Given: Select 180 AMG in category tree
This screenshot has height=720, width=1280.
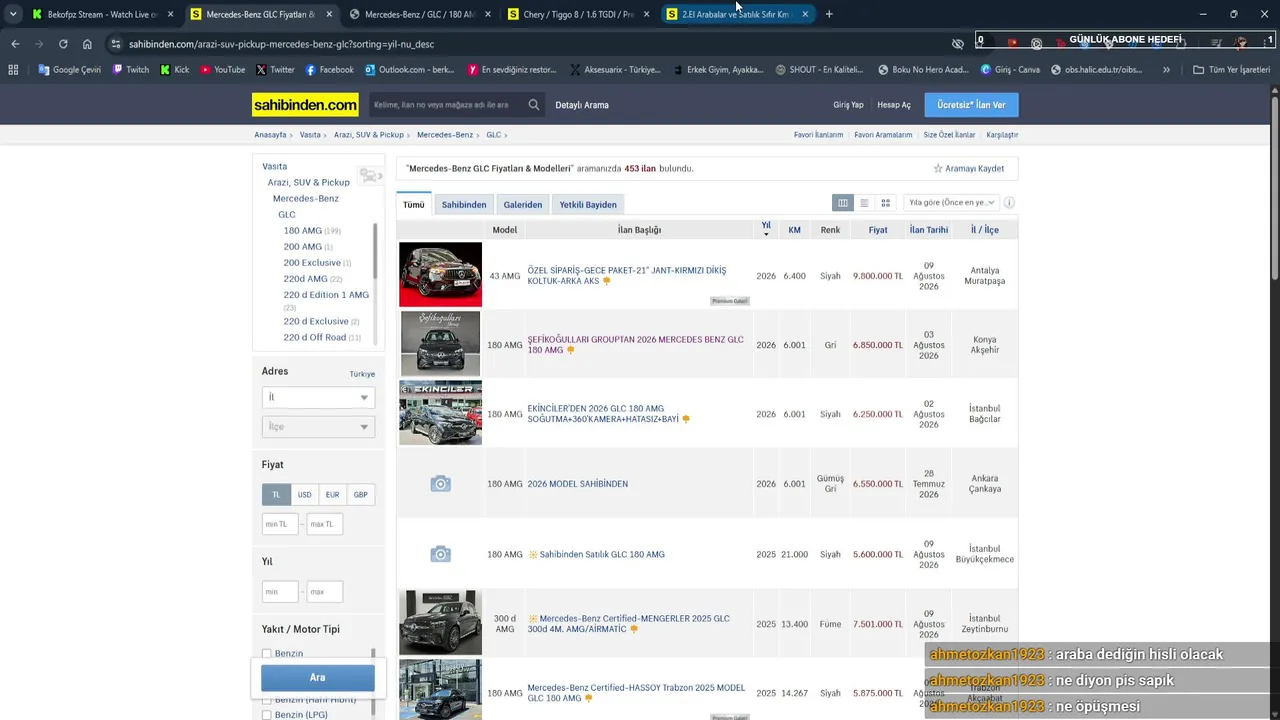Looking at the screenshot, I should click(302, 231).
